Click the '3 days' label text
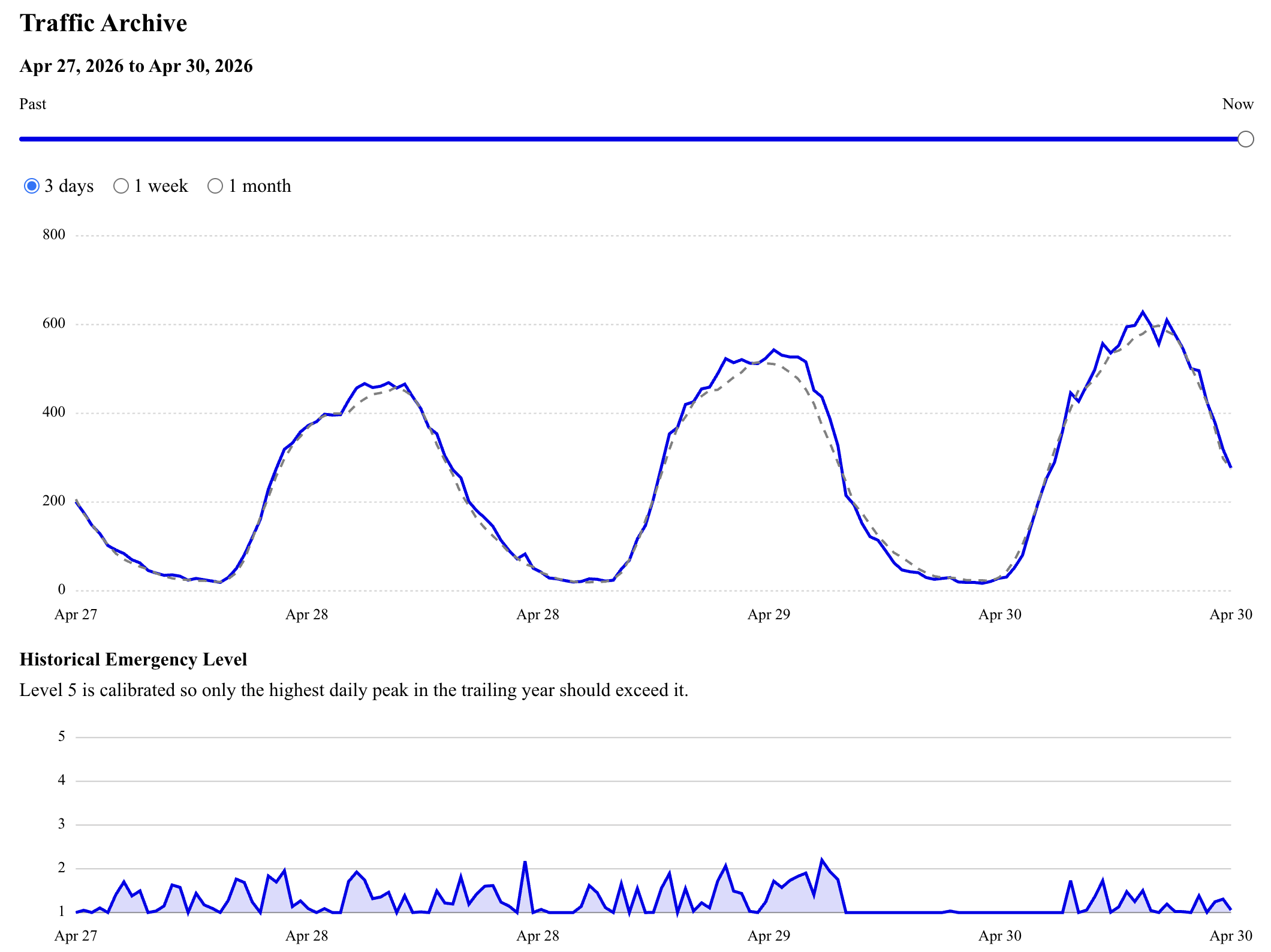Screen dimensions: 1271x952 [69, 186]
